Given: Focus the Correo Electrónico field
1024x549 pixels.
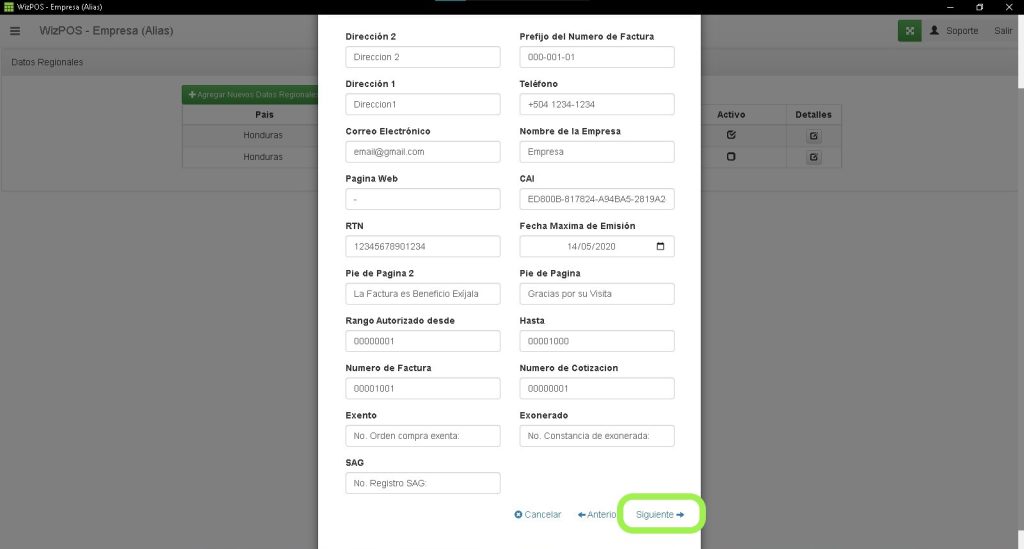Looking at the screenshot, I should coord(422,152).
